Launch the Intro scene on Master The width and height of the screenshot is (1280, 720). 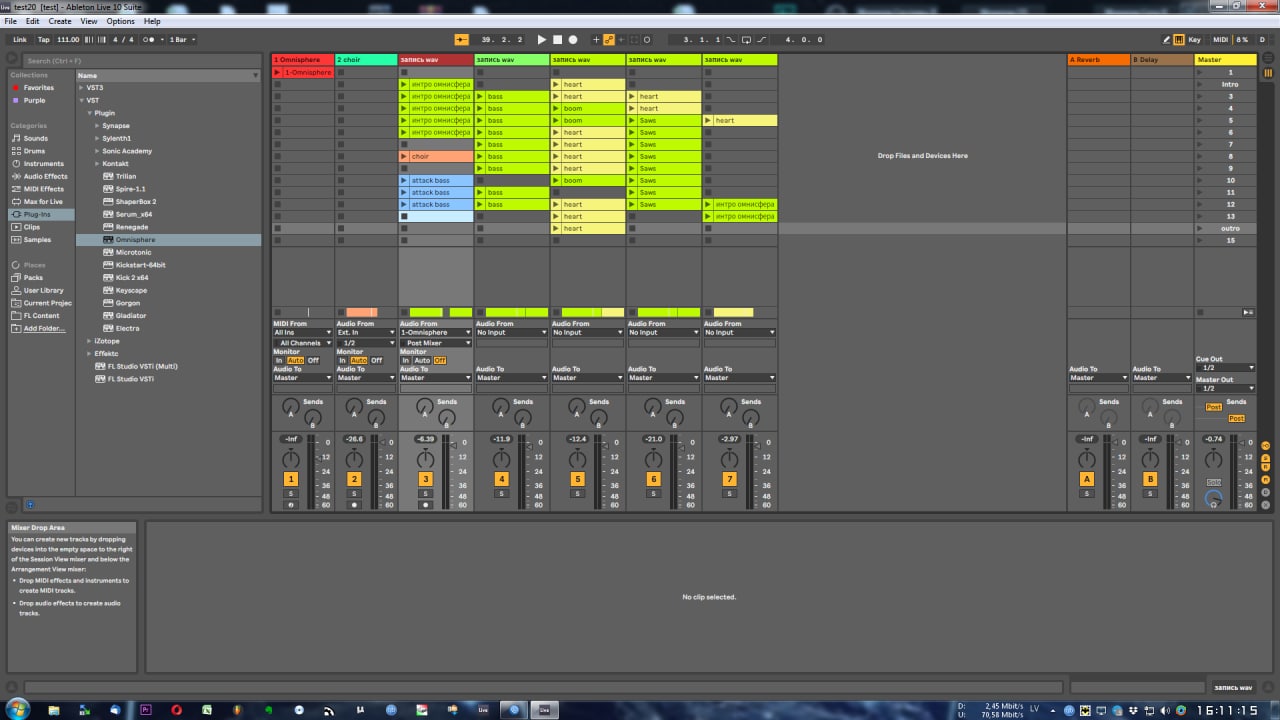coord(1200,84)
